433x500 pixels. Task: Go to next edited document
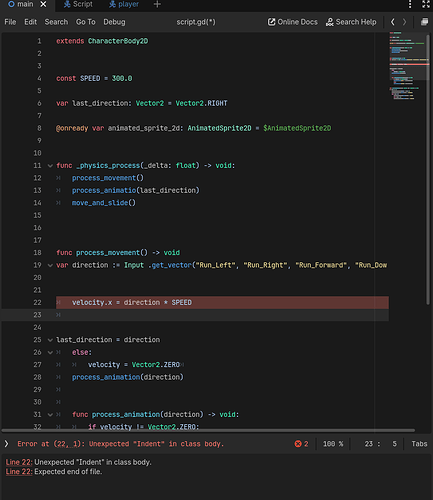(404, 22)
